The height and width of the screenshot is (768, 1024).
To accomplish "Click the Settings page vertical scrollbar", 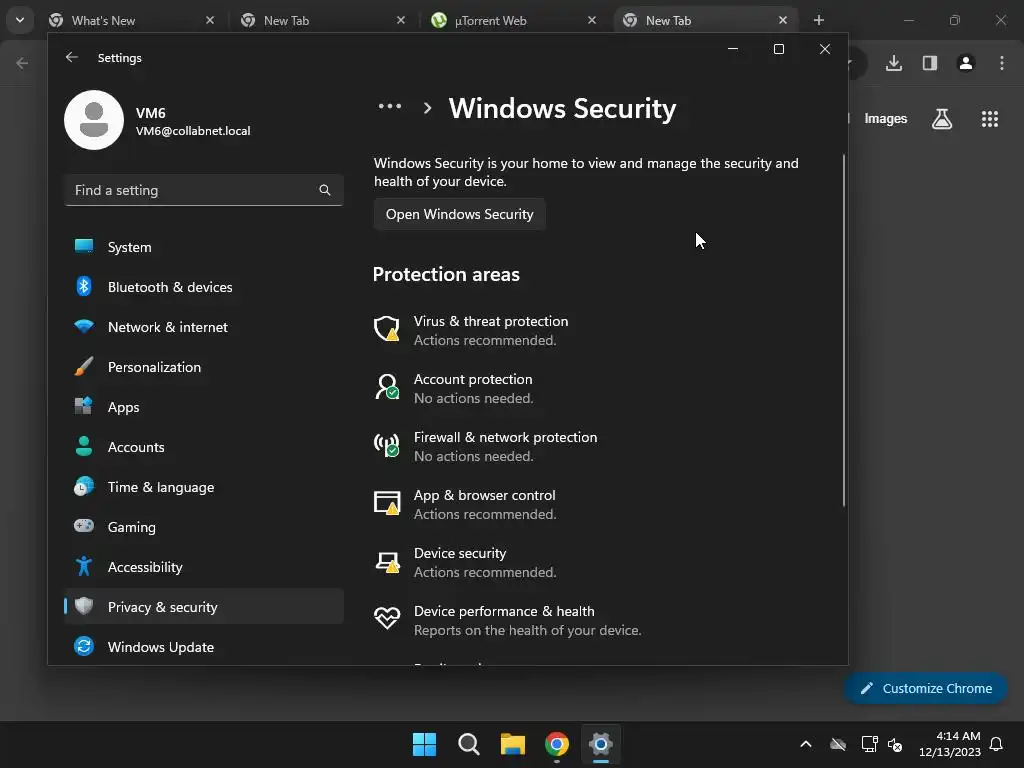I will coord(844,330).
